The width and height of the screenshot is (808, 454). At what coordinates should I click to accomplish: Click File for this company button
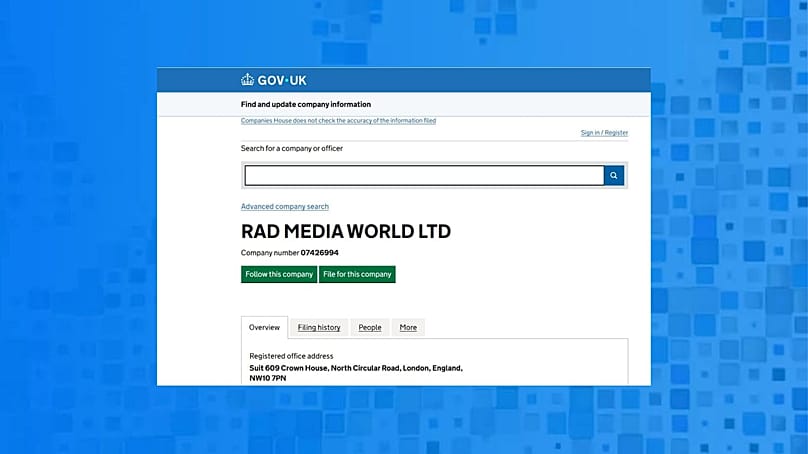tap(357, 274)
